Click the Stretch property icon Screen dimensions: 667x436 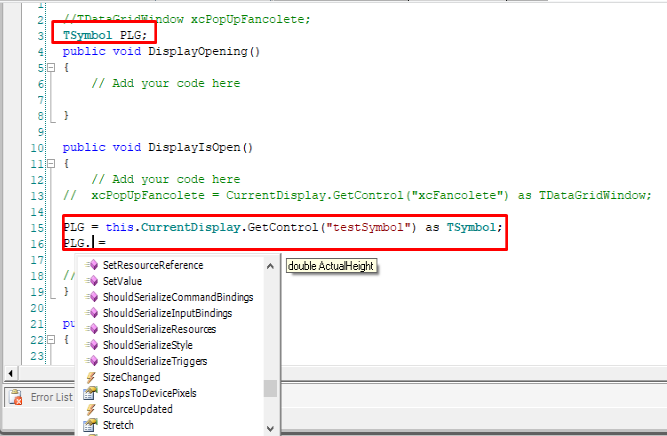coord(91,425)
